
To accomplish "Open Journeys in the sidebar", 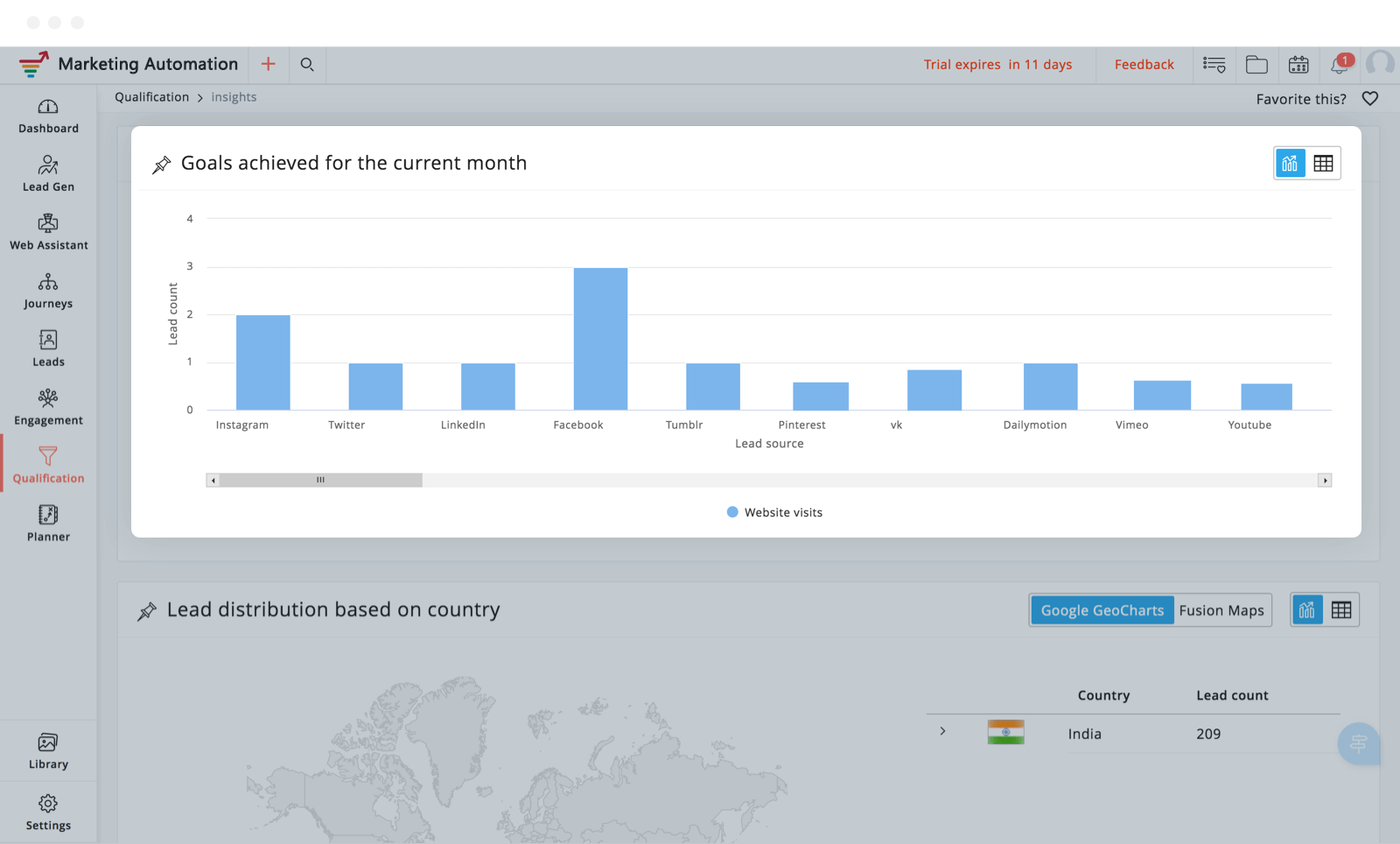I will click(x=48, y=292).
